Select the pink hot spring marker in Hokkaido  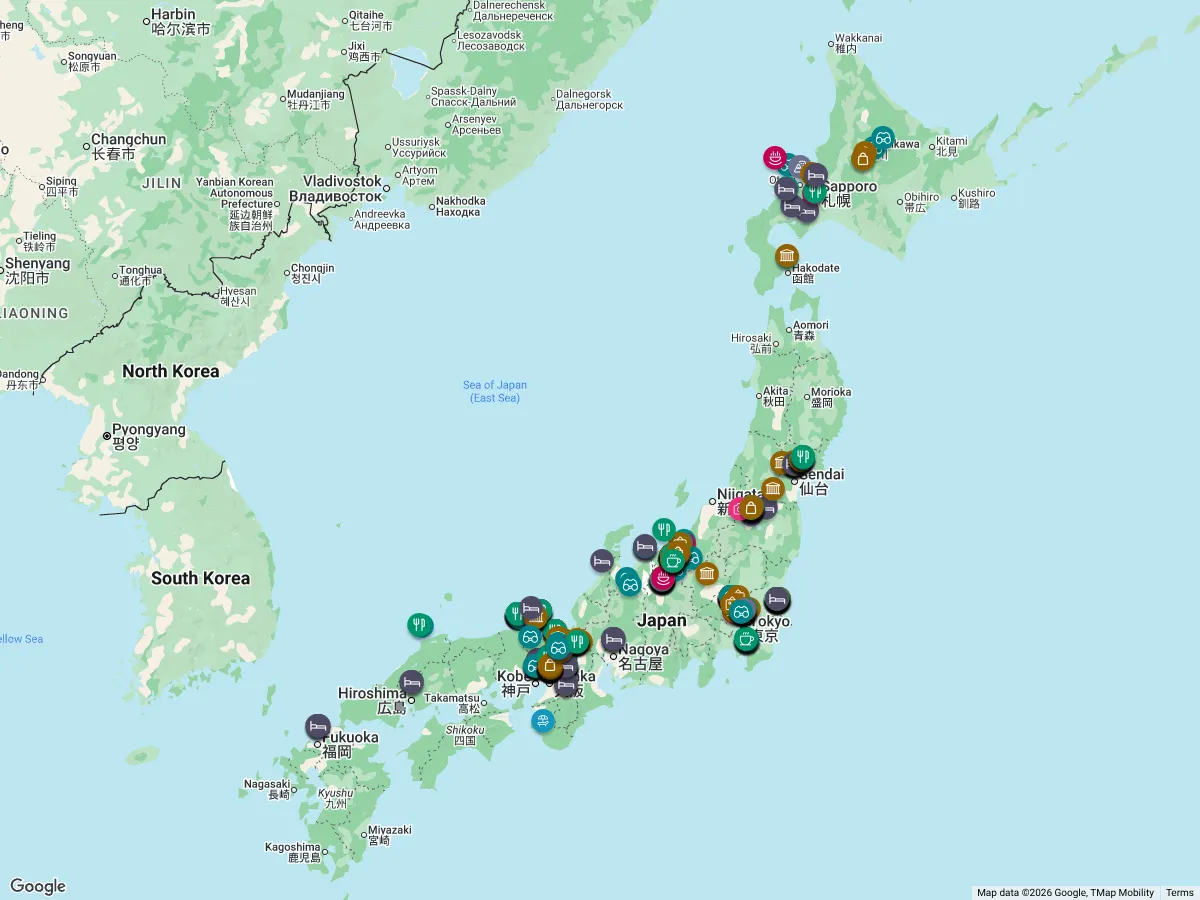click(x=775, y=157)
